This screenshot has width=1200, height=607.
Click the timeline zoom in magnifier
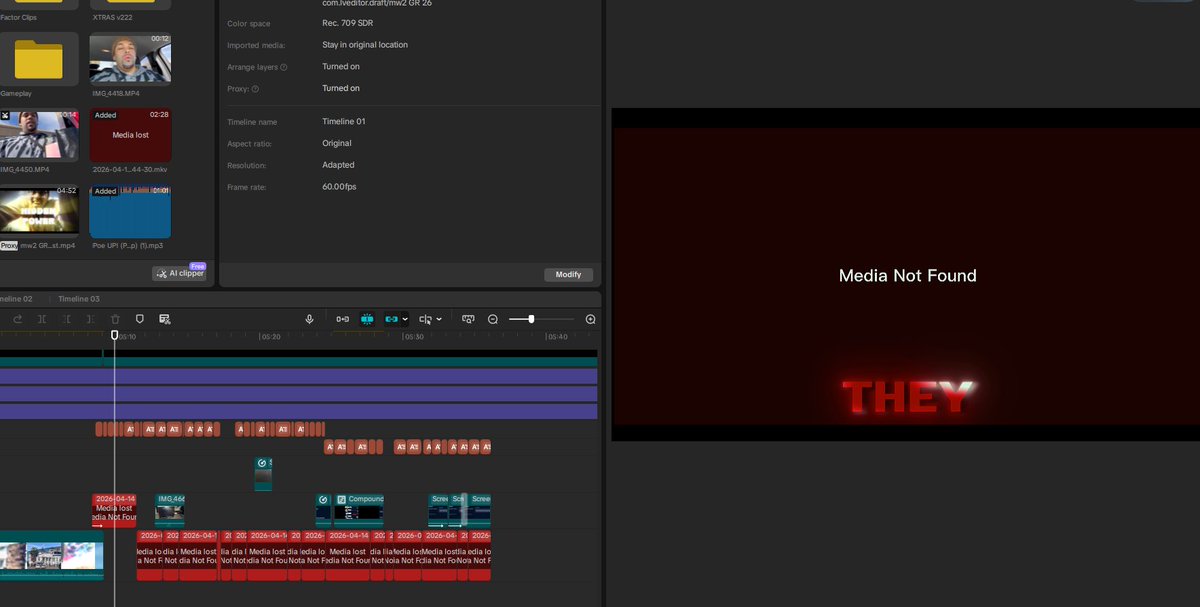click(x=591, y=319)
